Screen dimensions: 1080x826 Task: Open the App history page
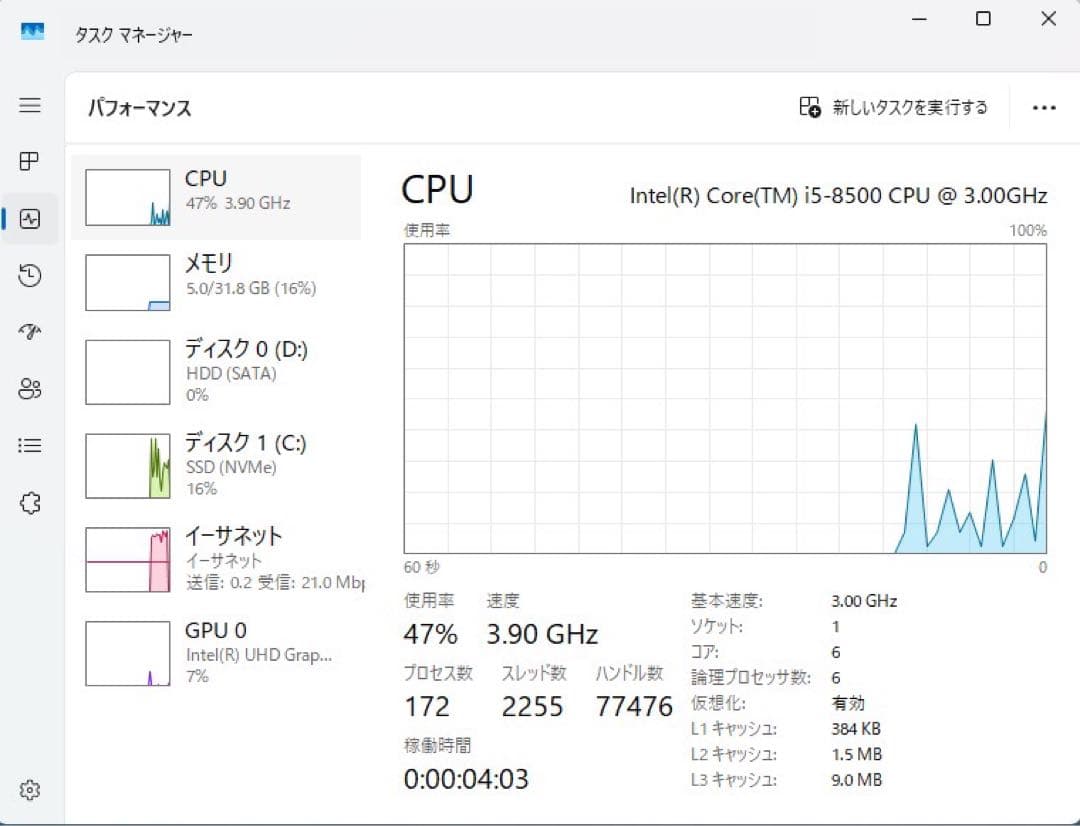30,275
